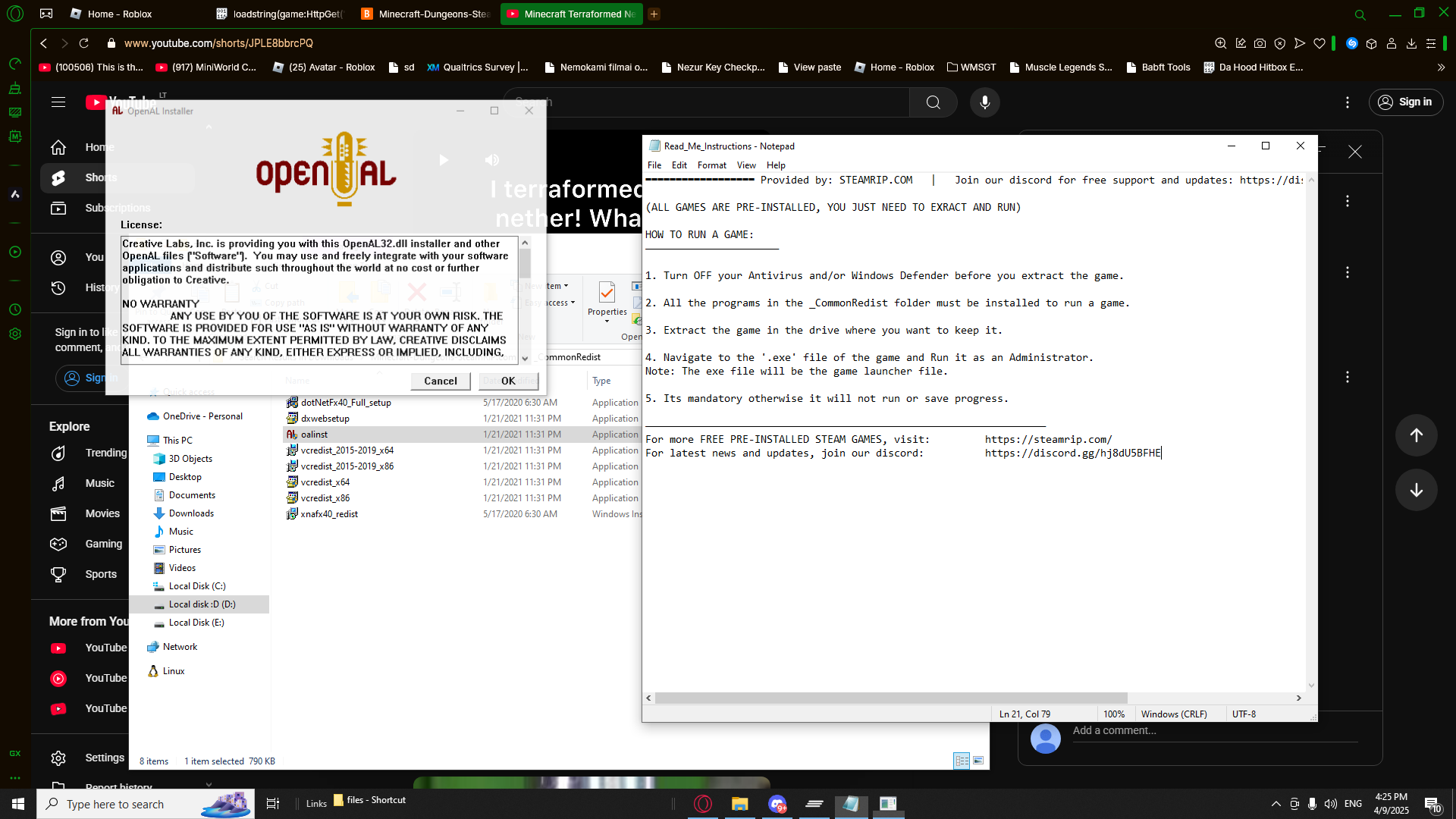Click the YouTube Sign in button

pyautogui.click(x=1406, y=102)
